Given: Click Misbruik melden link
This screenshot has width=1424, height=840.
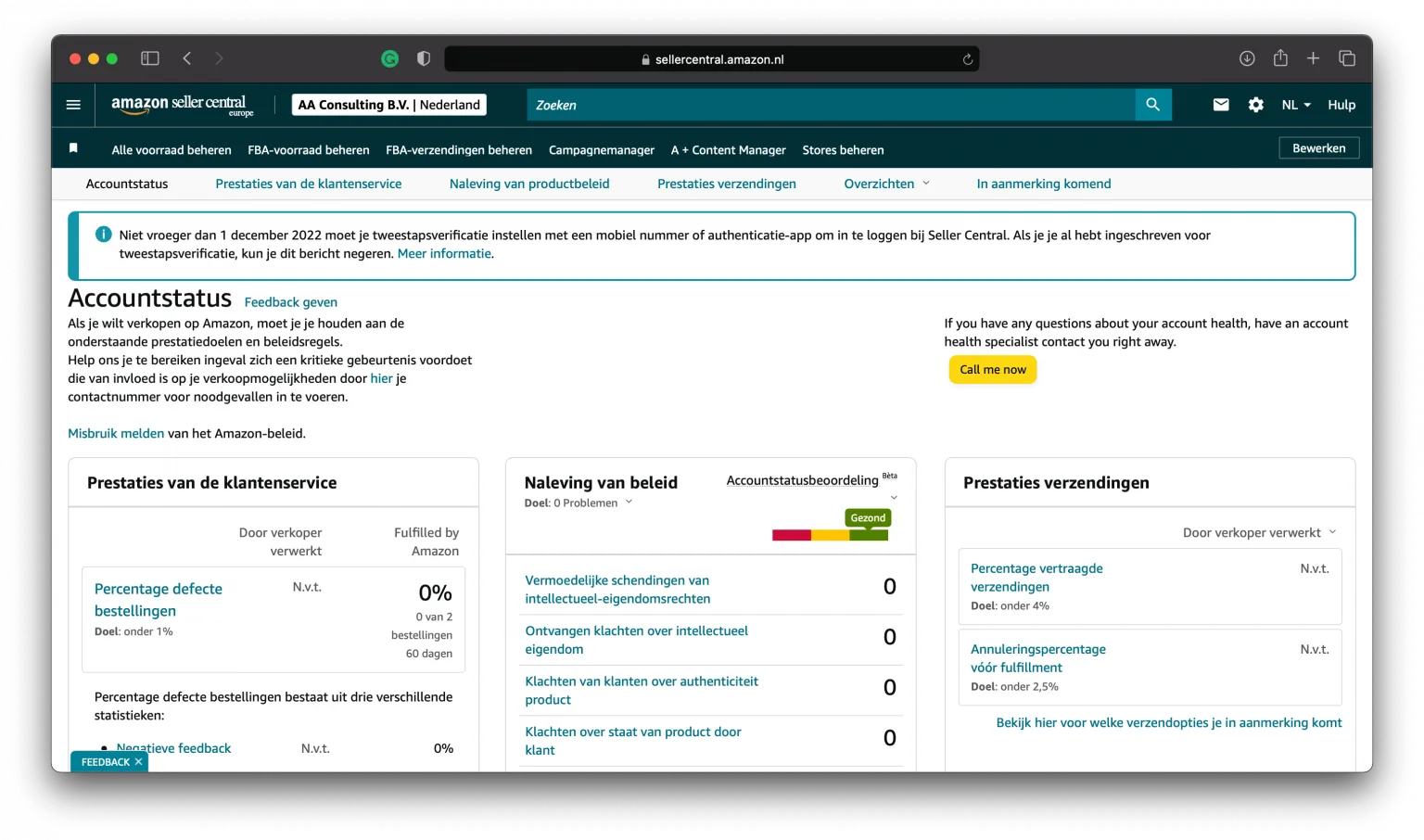Looking at the screenshot, I should (116, 433).
